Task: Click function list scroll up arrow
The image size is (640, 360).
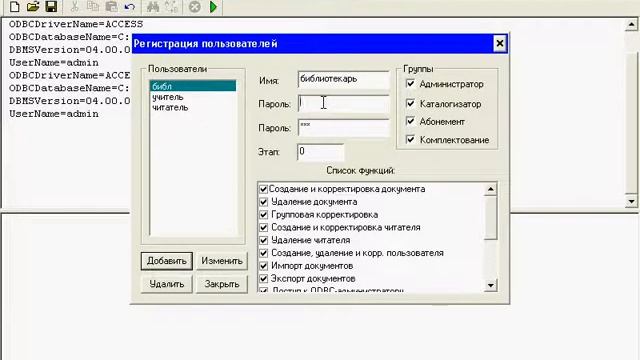Action: click(x=490, y=189)
